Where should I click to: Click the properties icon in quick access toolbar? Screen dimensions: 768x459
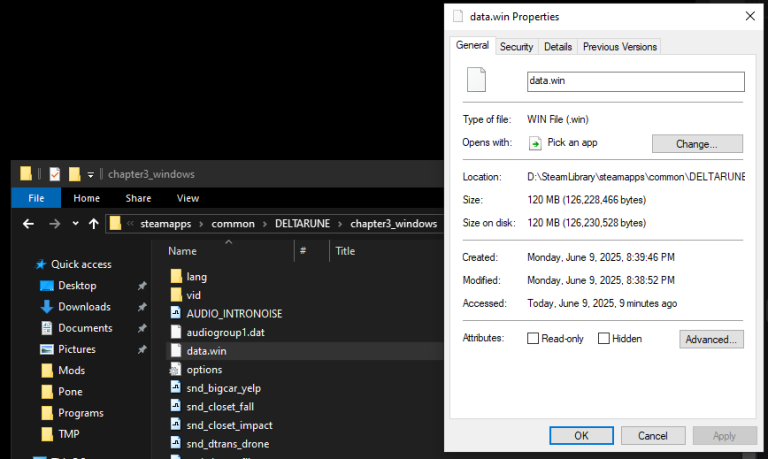coord(54,174)
